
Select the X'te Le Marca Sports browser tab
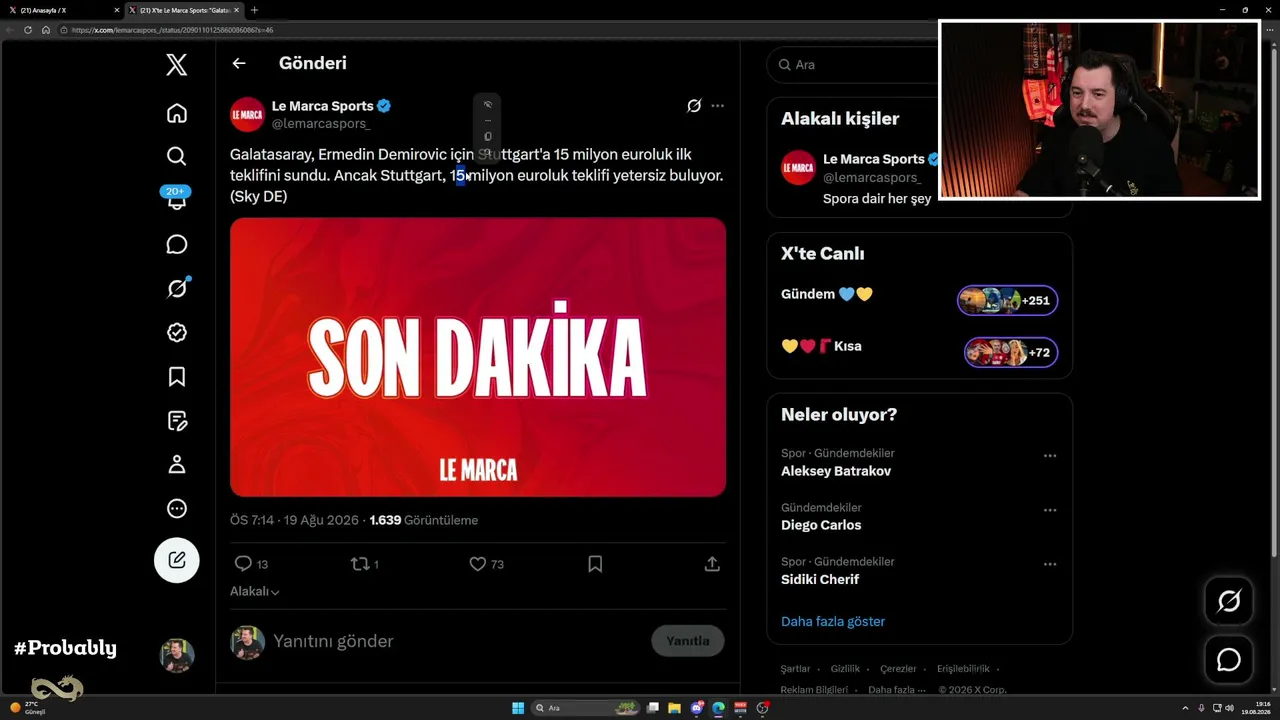[x=184, y=10]
